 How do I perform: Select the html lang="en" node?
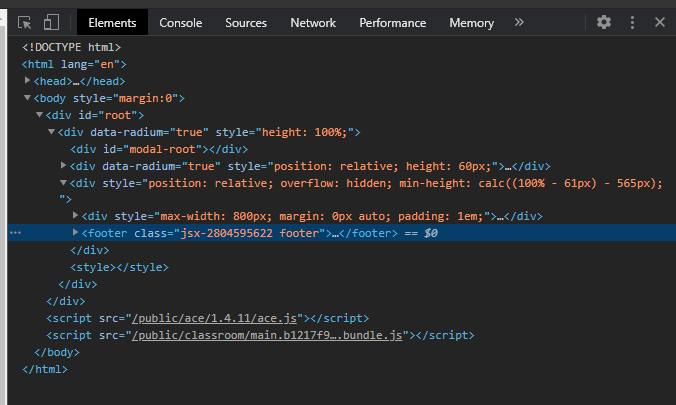tap(74, 64)
